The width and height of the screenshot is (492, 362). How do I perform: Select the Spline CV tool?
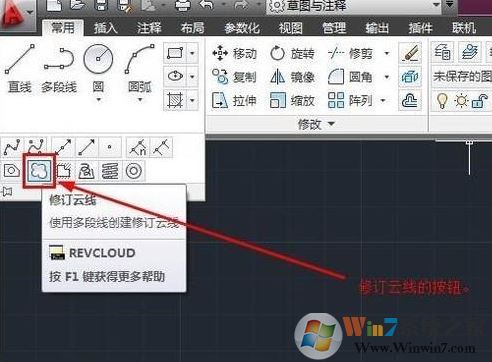(x=36, y=147)
